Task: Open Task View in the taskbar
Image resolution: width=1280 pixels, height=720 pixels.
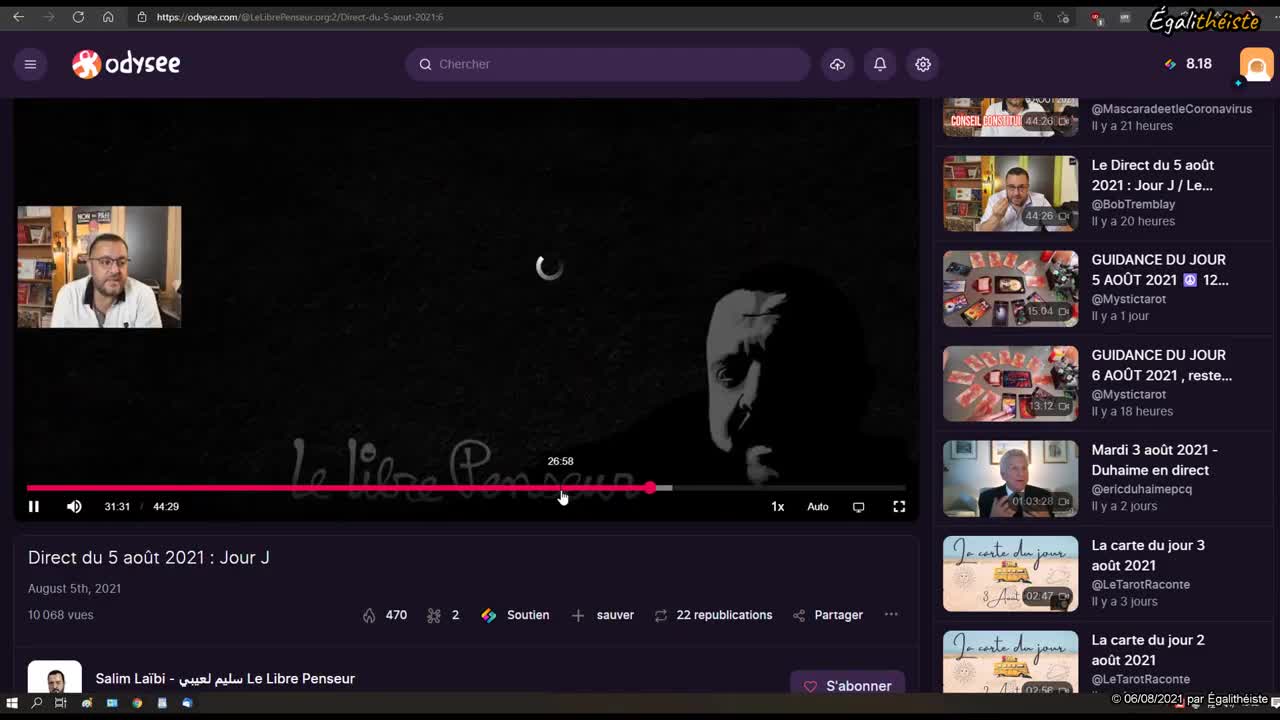Action: click(61, 703)
